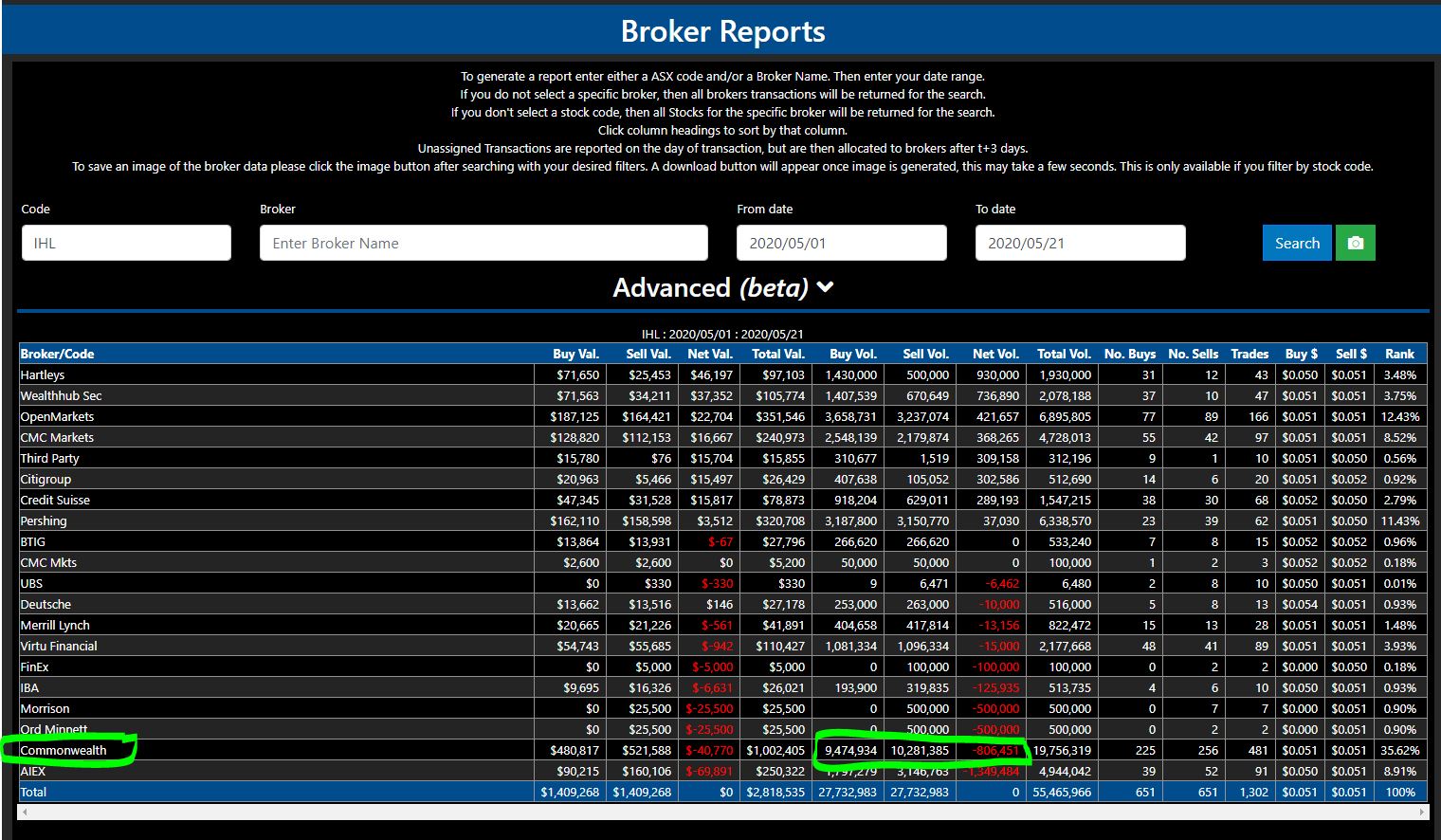1441x840 pixels.
Task: Select the Credit Suisse broker name
Action: (55, 500)
